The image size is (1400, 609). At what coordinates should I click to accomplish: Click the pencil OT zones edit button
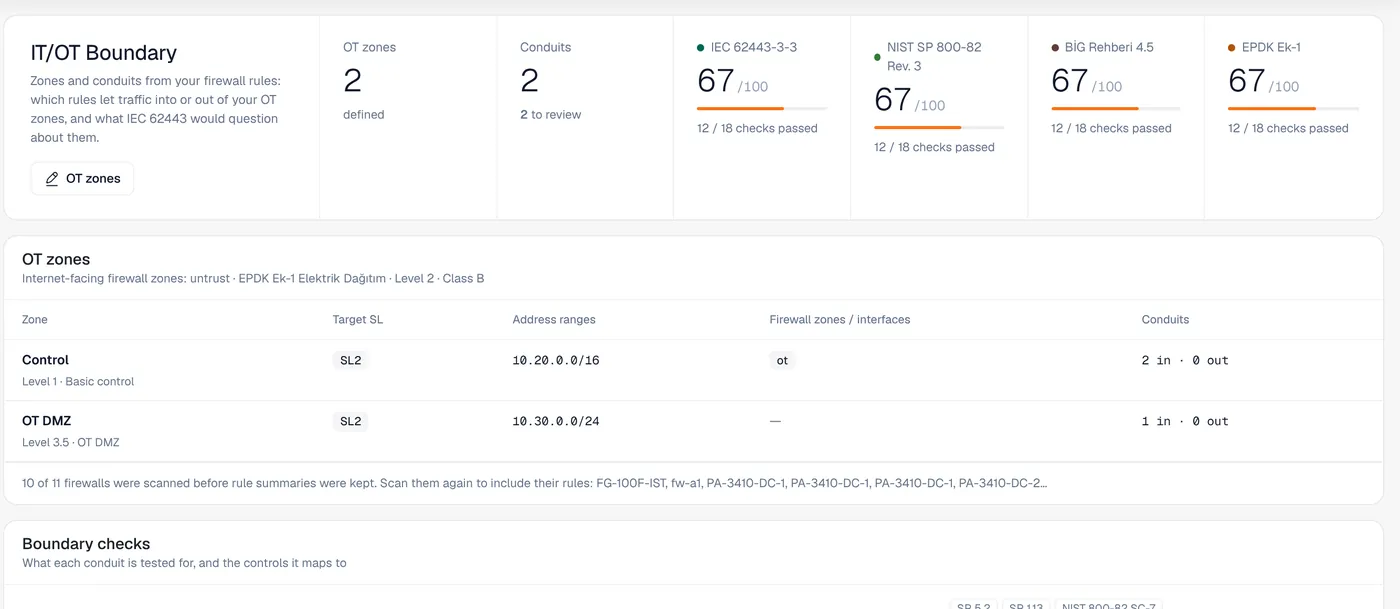[82, 179]
